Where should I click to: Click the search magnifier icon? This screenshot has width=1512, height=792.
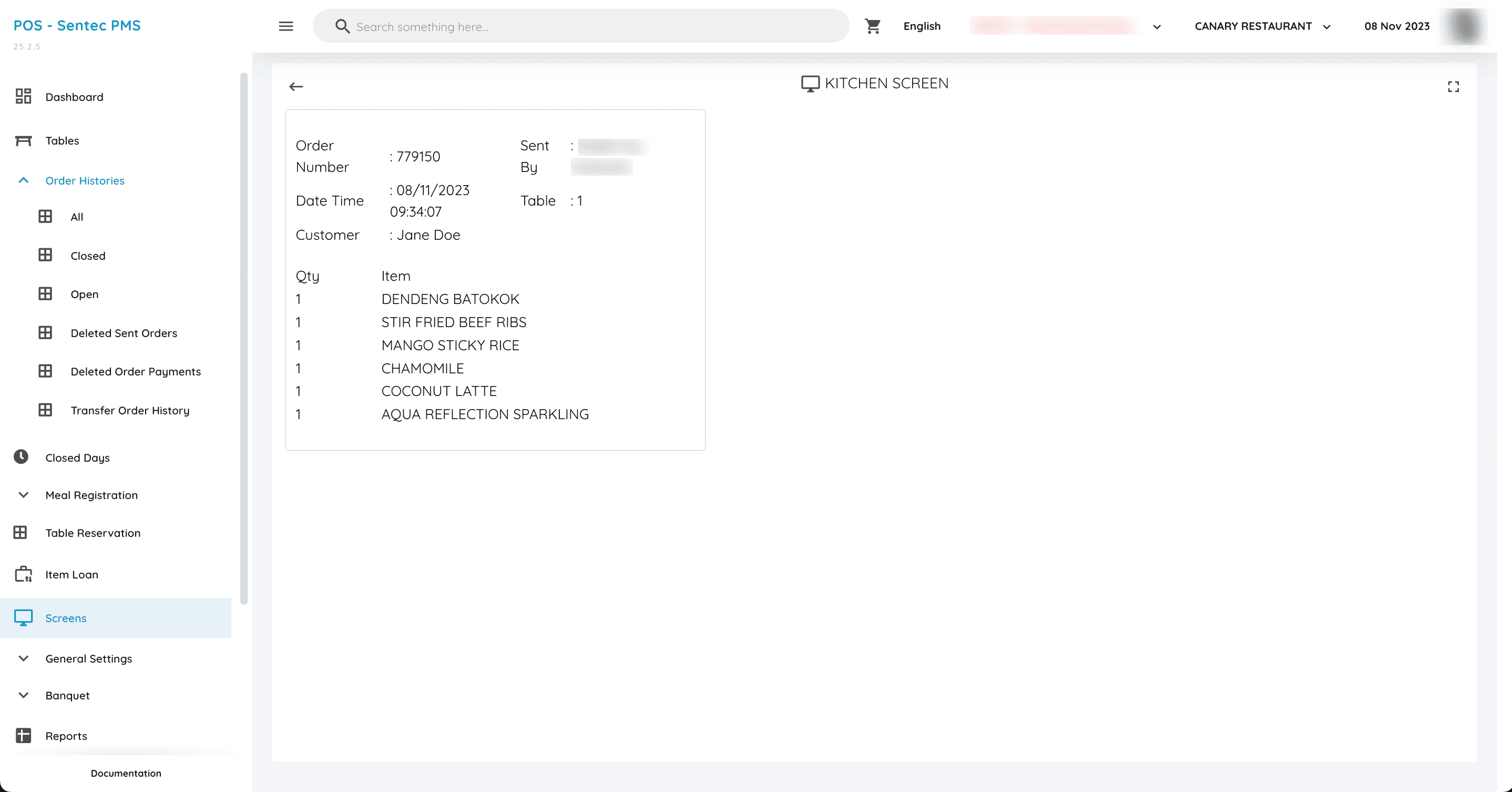(342, 26)
